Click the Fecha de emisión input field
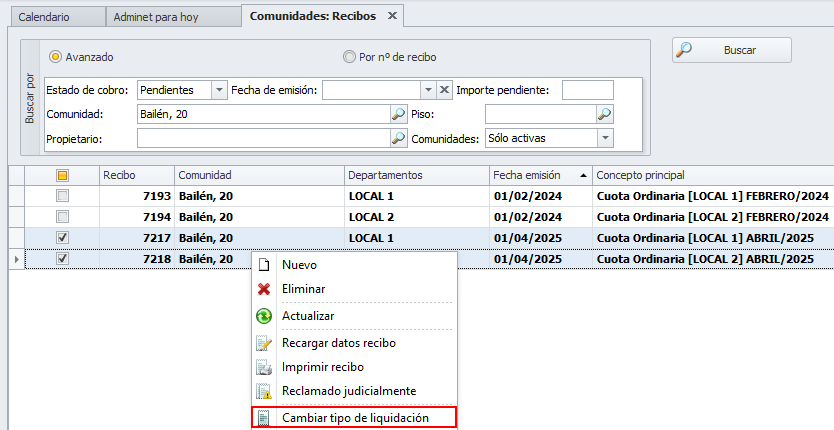 coord(371,90)
